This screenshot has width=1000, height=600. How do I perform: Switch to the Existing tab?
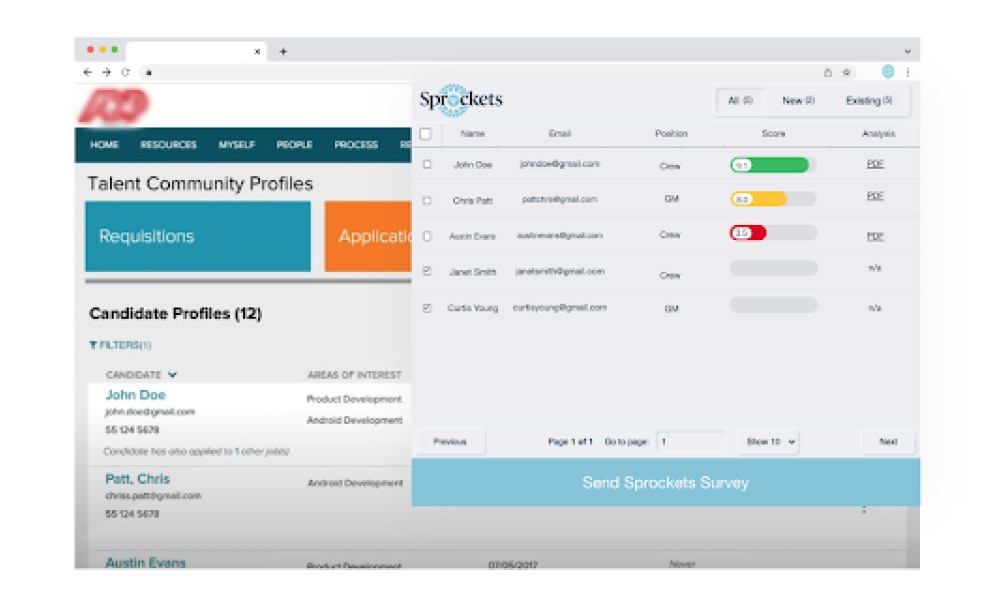pos(869,101)
